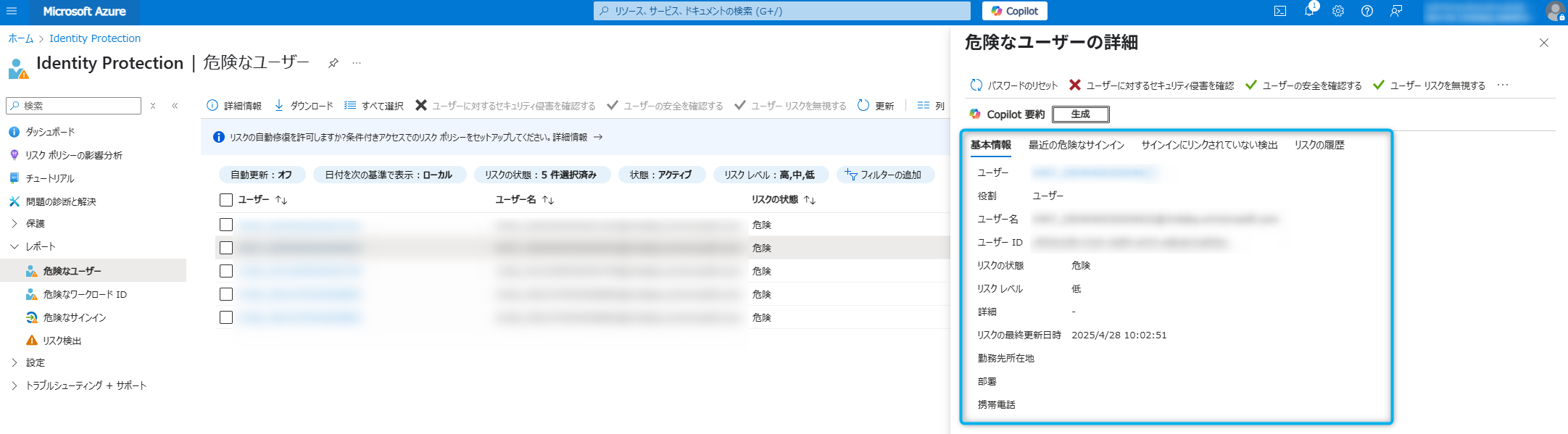Check the fourth user row checkbox
Viewport: 1568px width, 434px height.
coord(226,294)
